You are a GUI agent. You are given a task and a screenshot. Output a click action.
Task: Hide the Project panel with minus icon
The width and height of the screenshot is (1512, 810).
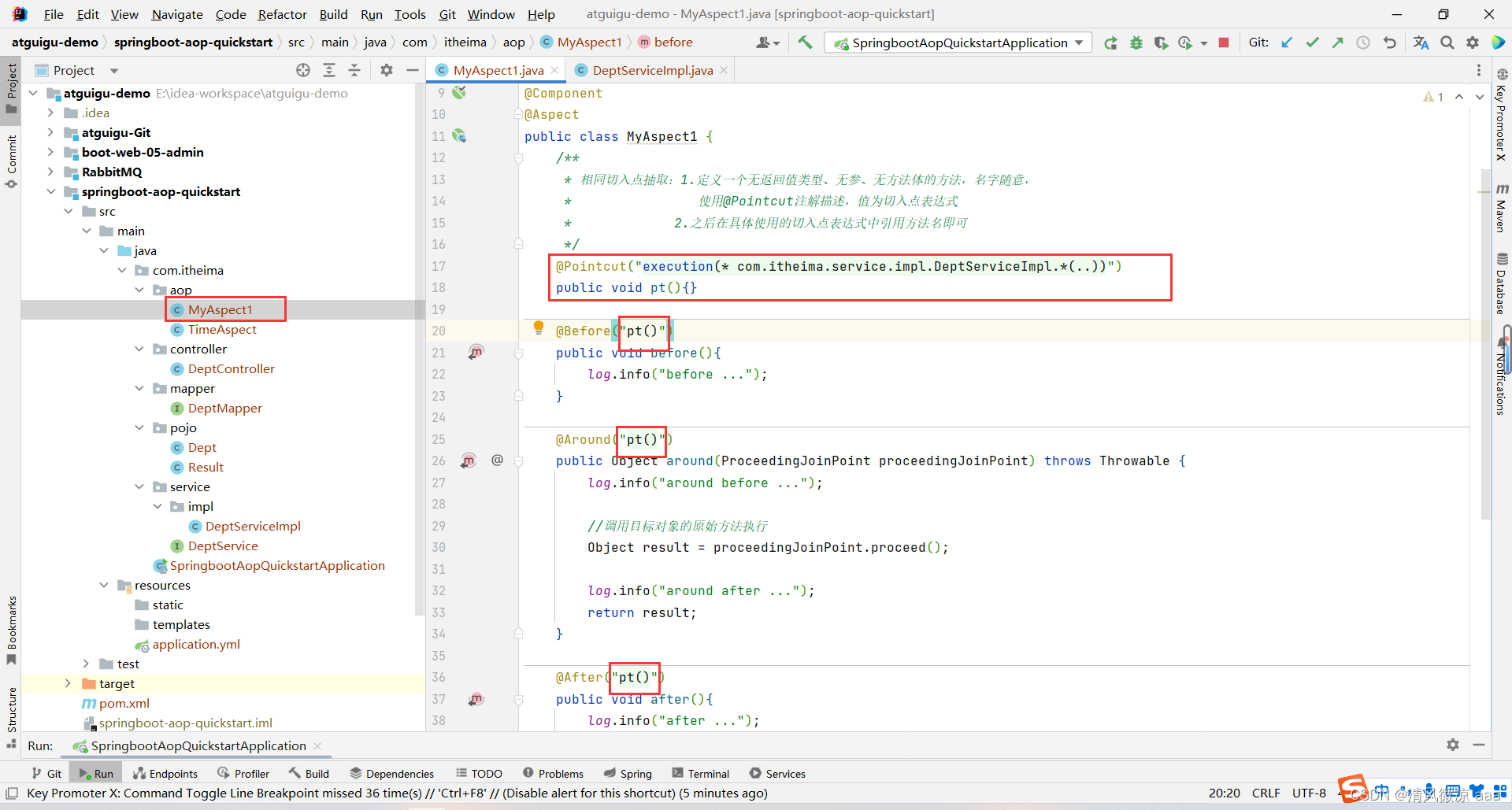[412, 70]
